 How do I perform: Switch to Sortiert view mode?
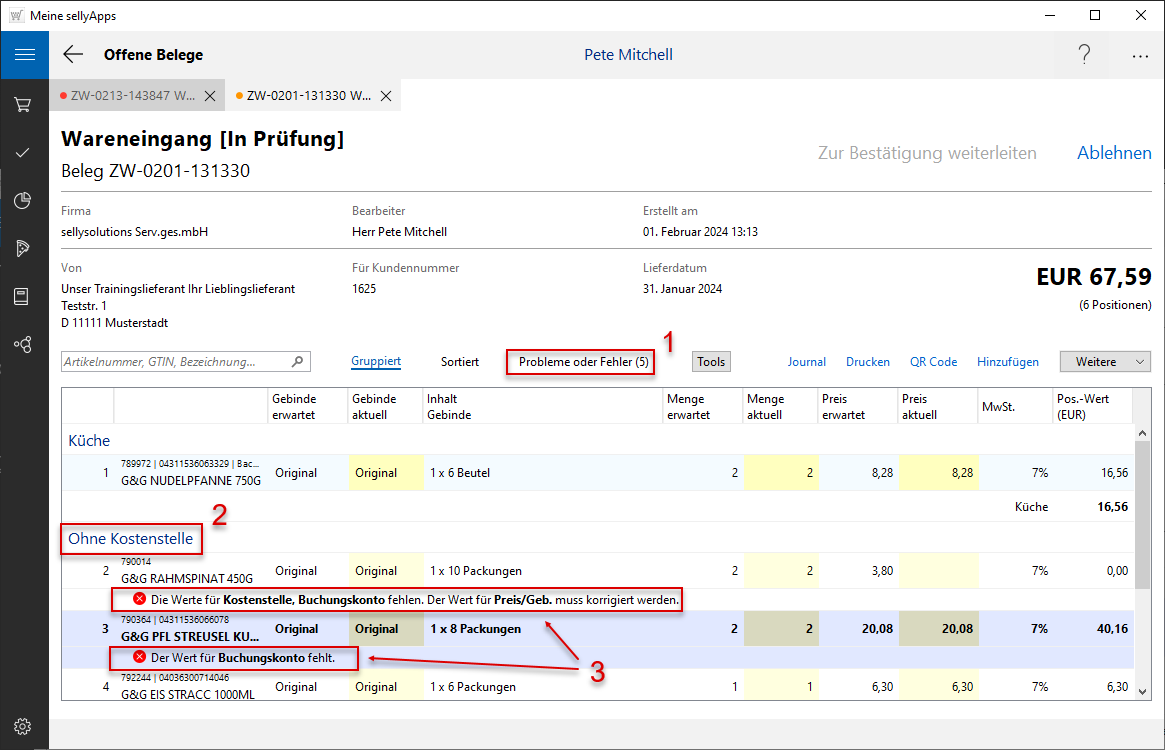coord(459,362)
